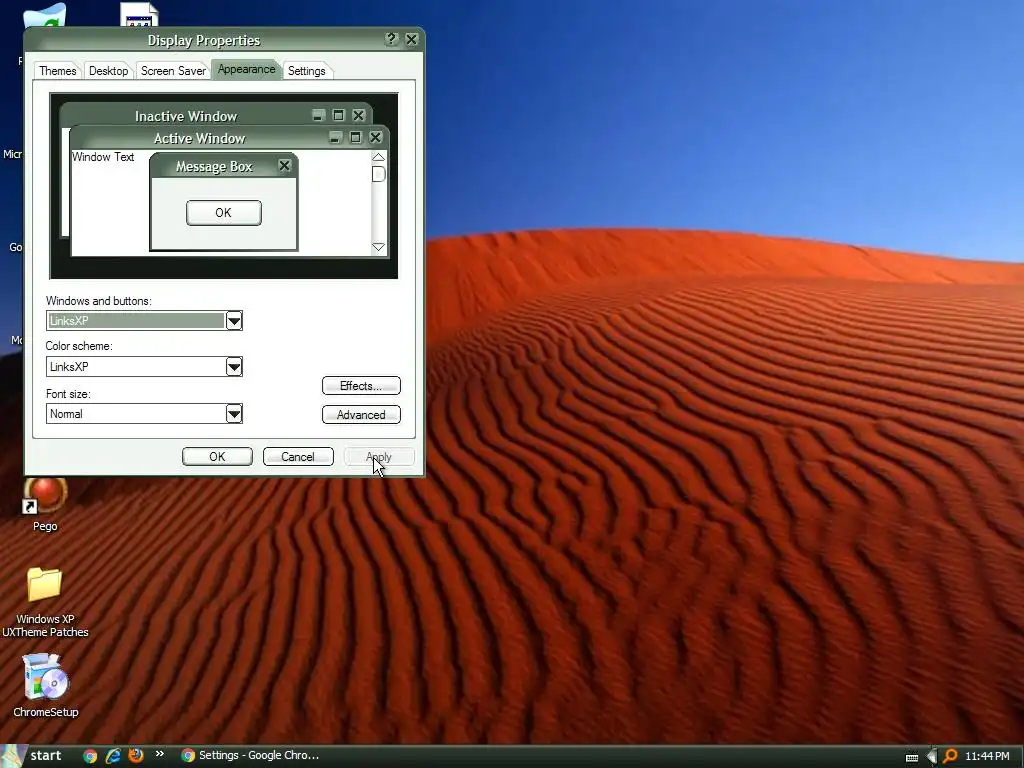Viewport: 1024px width, 768px height.
Task: Click the Inactive Window preview minimize icon
Action: tap(318, 116)
